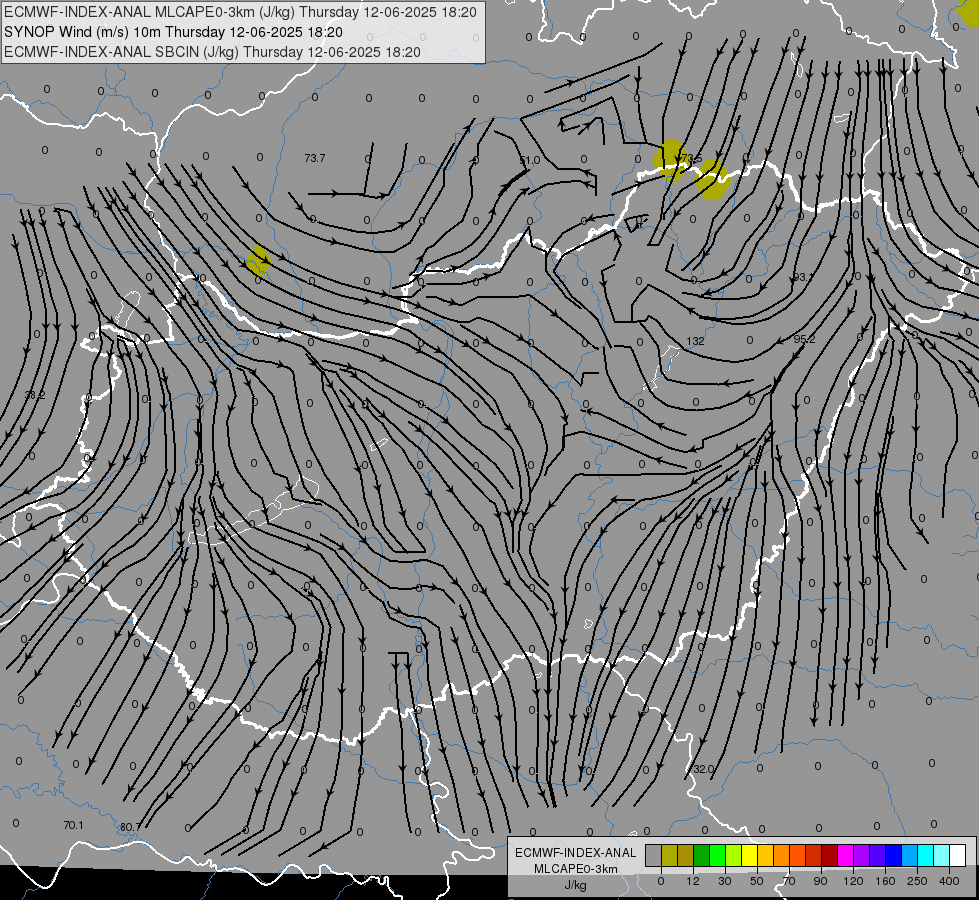
Task: Click the legend scale label 50
Action: [757, 881]
